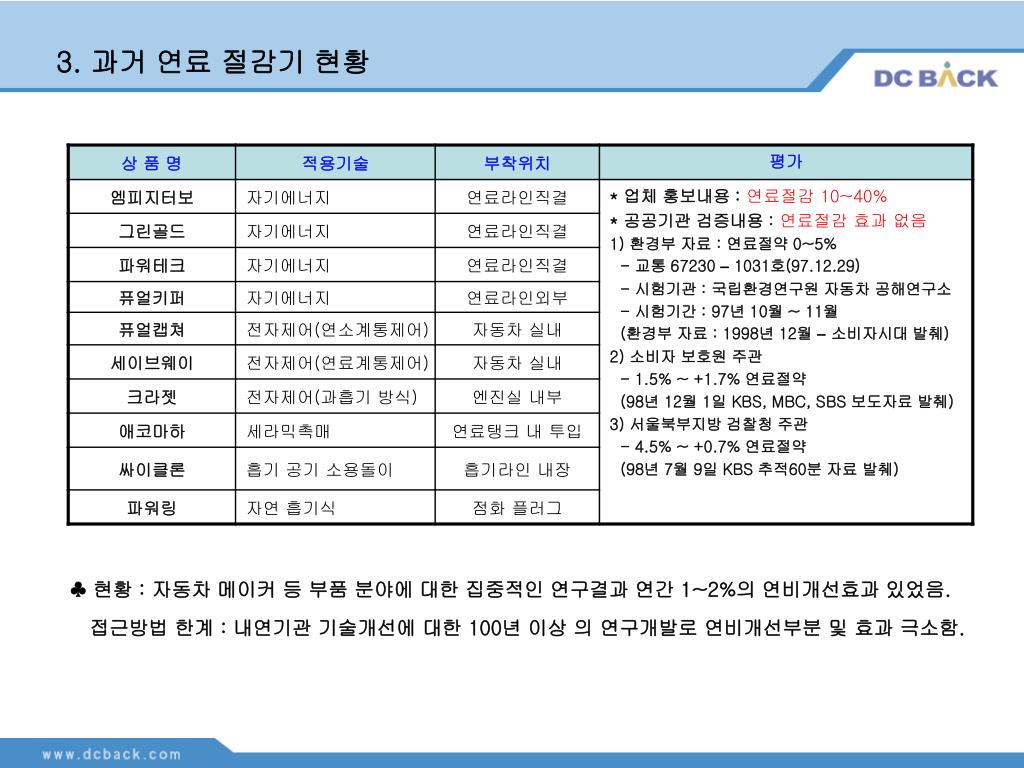Click '연료라인직결' in the 파워테크 row
Image resolution: width=1024 pixels, height=768 pixels.
coord(517,265)
